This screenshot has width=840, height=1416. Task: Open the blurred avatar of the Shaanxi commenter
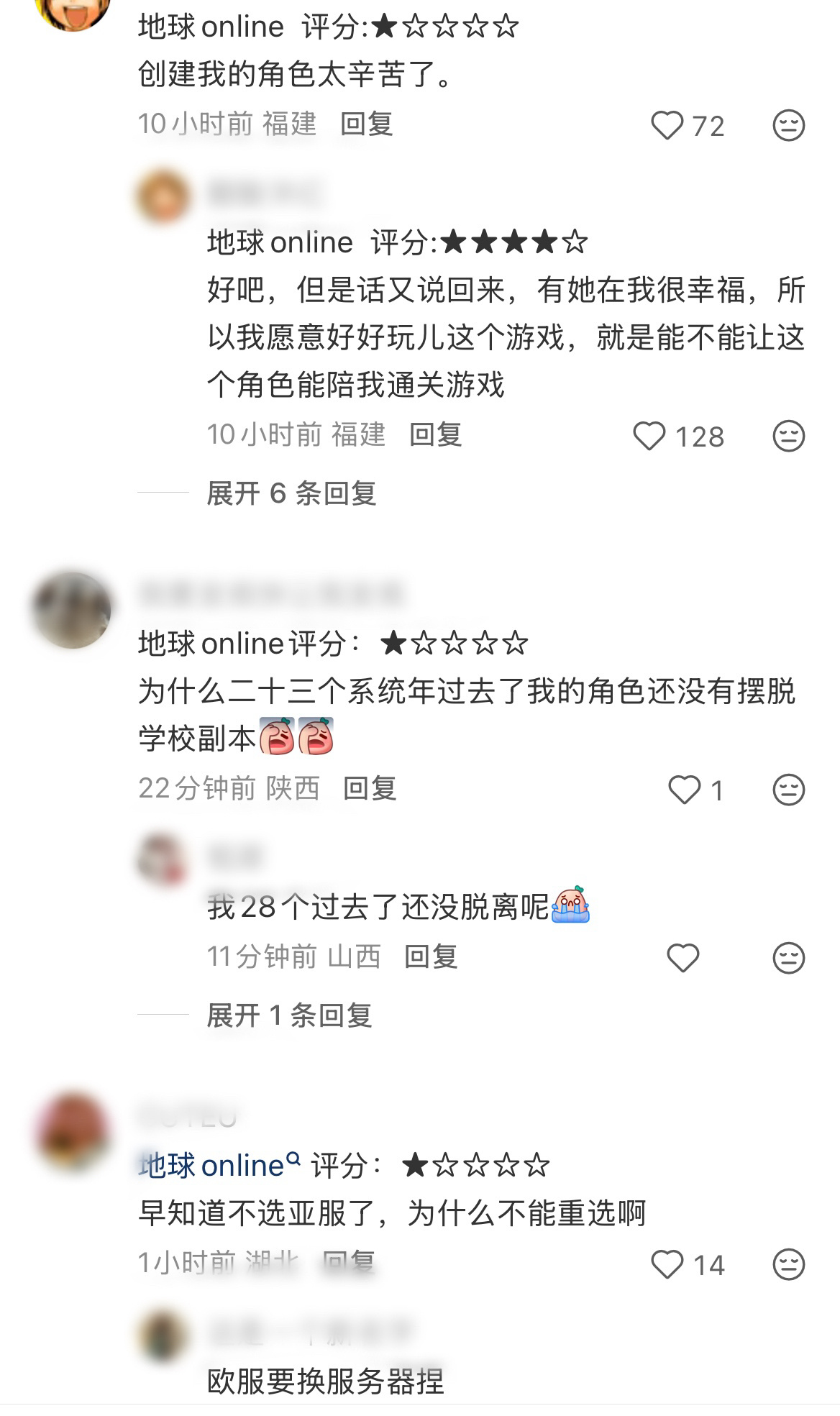71,610
